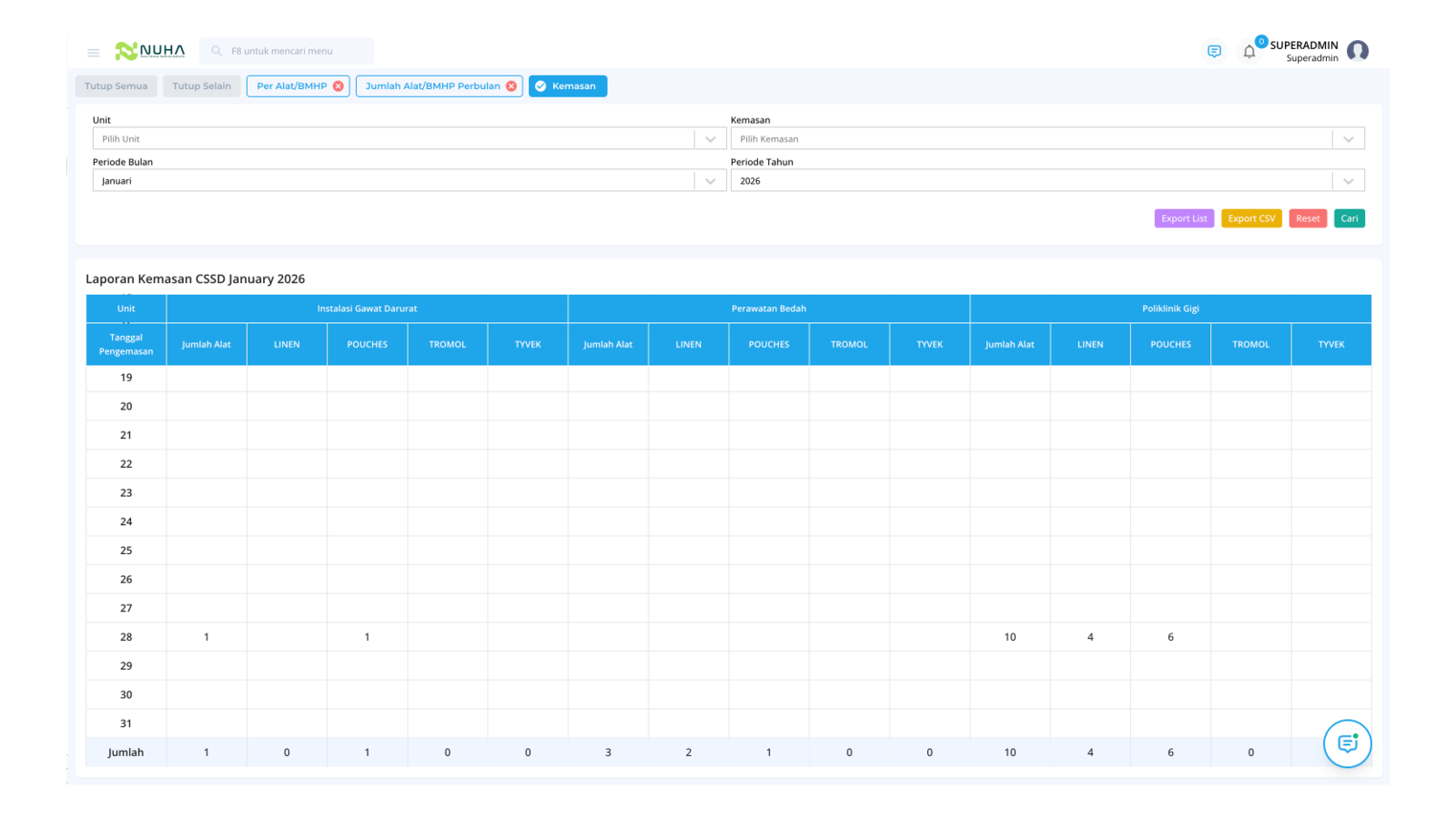
Task: Open the Periode Tahun 2026 dropdown
Action: [1047, 181]
